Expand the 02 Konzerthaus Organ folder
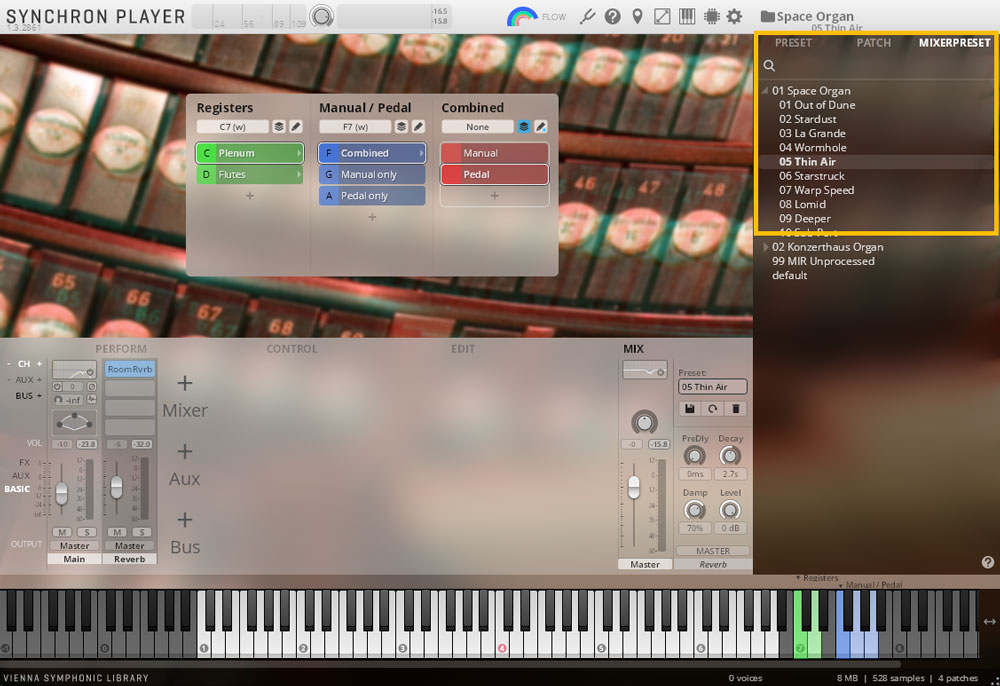 [766, 247]
